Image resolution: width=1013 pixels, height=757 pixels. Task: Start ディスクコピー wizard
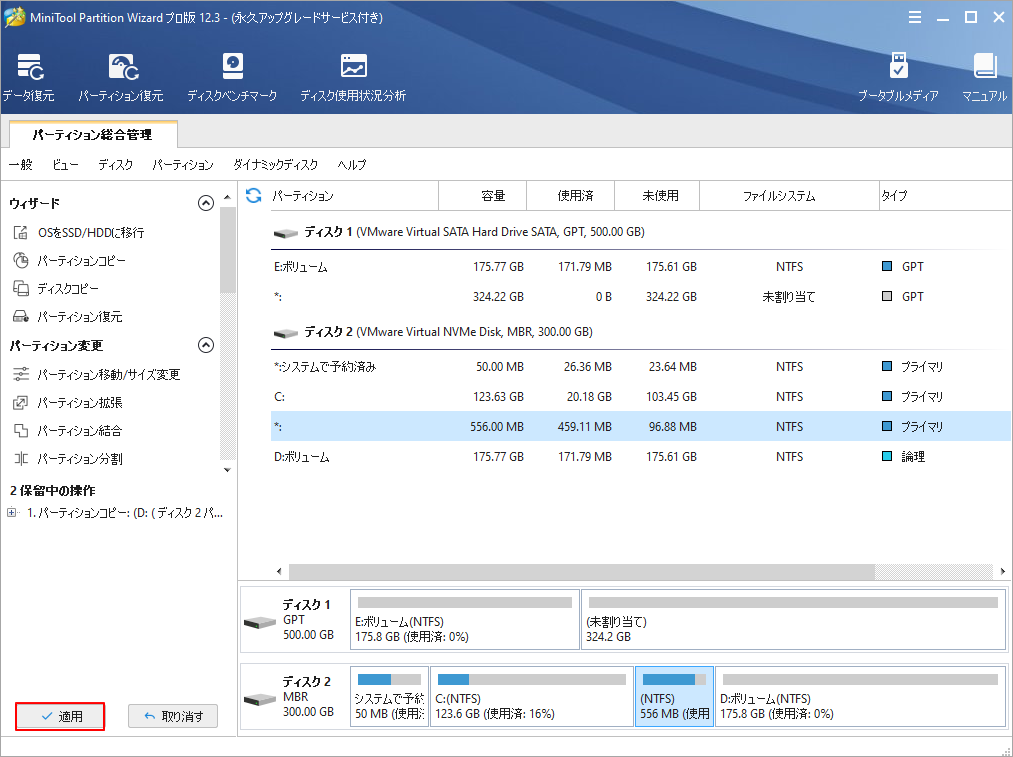pyautogui.click(x=56, y=288)
